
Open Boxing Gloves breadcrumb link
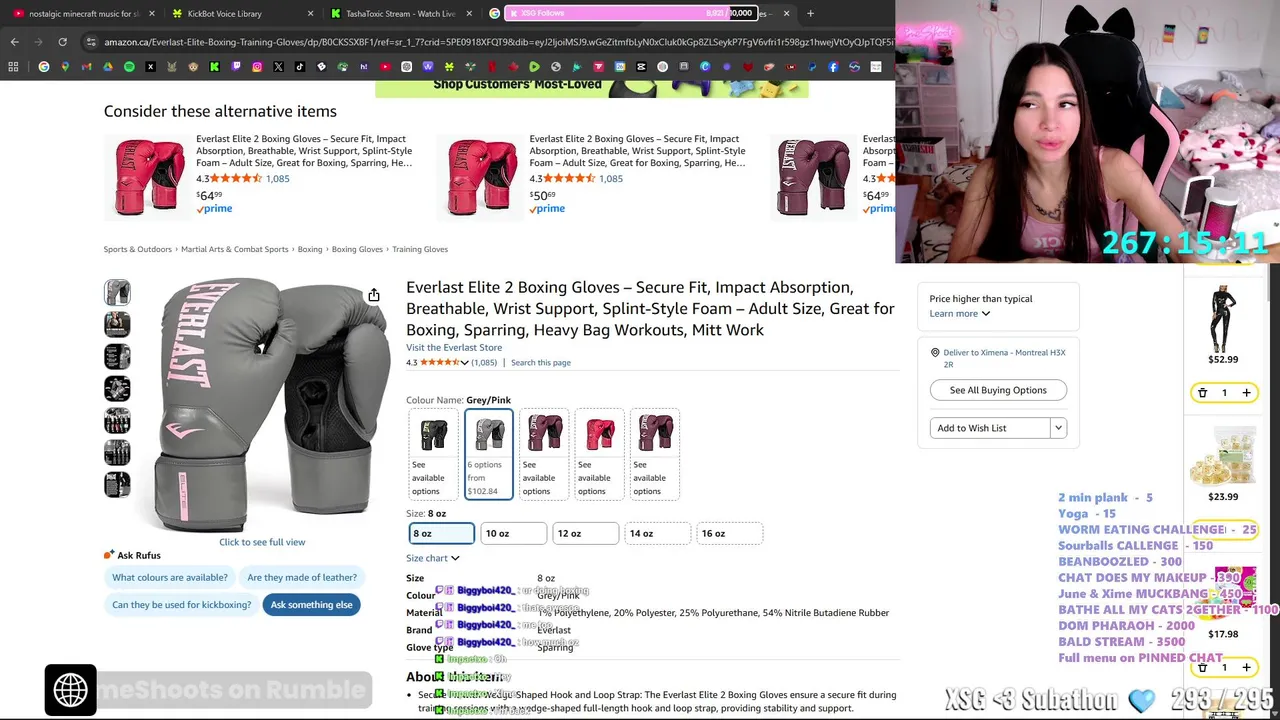(357, 249)
